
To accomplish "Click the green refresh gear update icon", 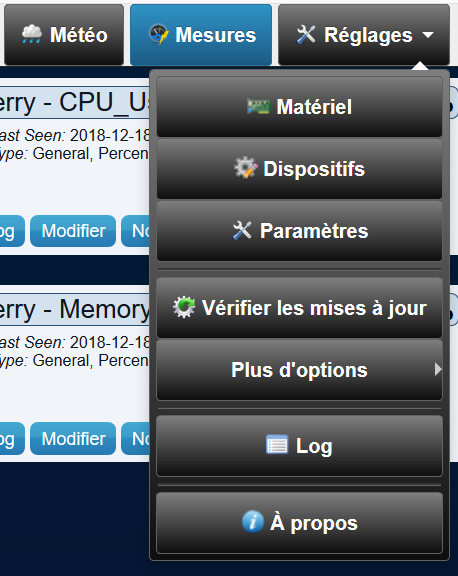I will 184,307.
